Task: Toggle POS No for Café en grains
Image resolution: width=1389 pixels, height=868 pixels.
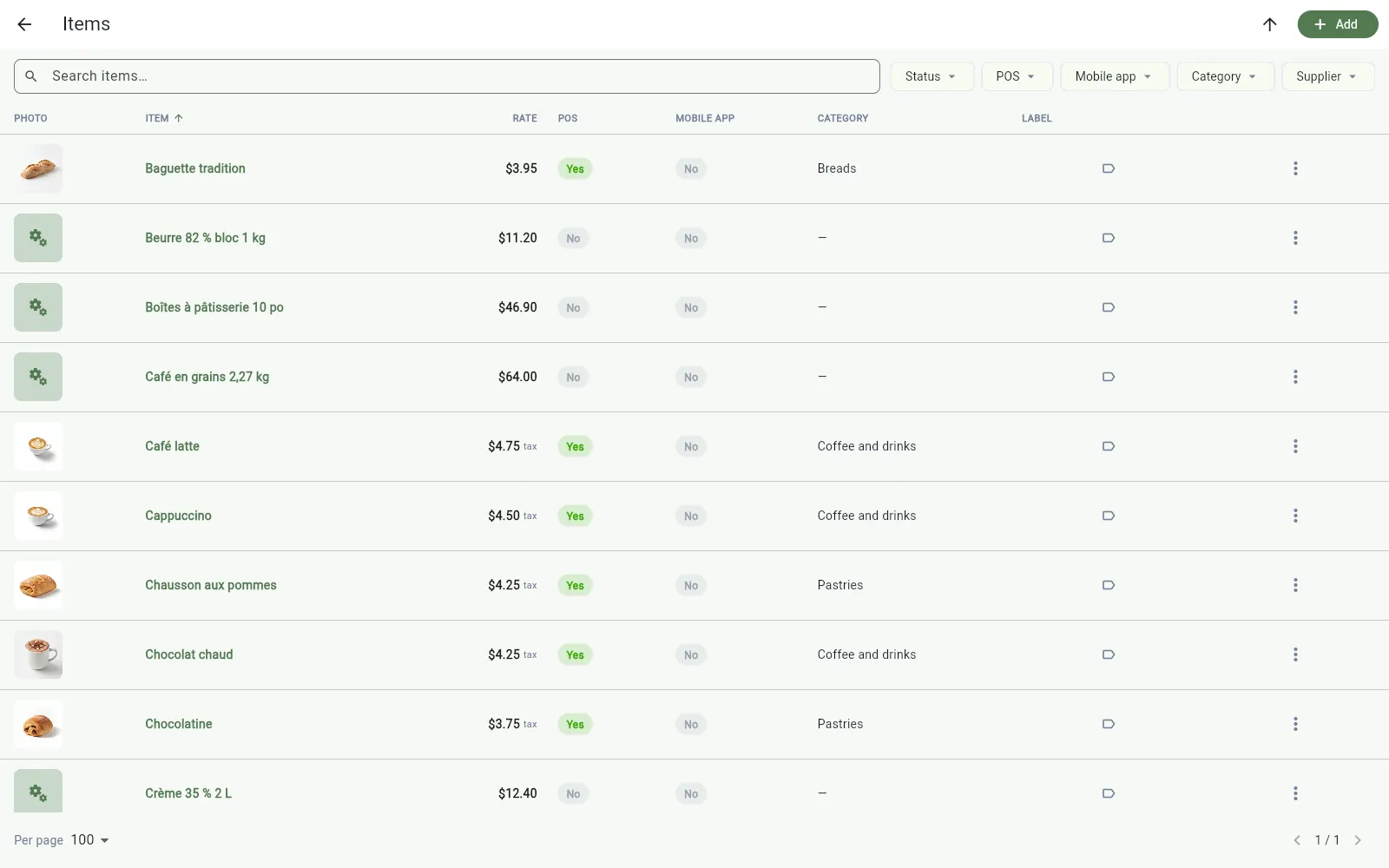Action: click(573, 377)
